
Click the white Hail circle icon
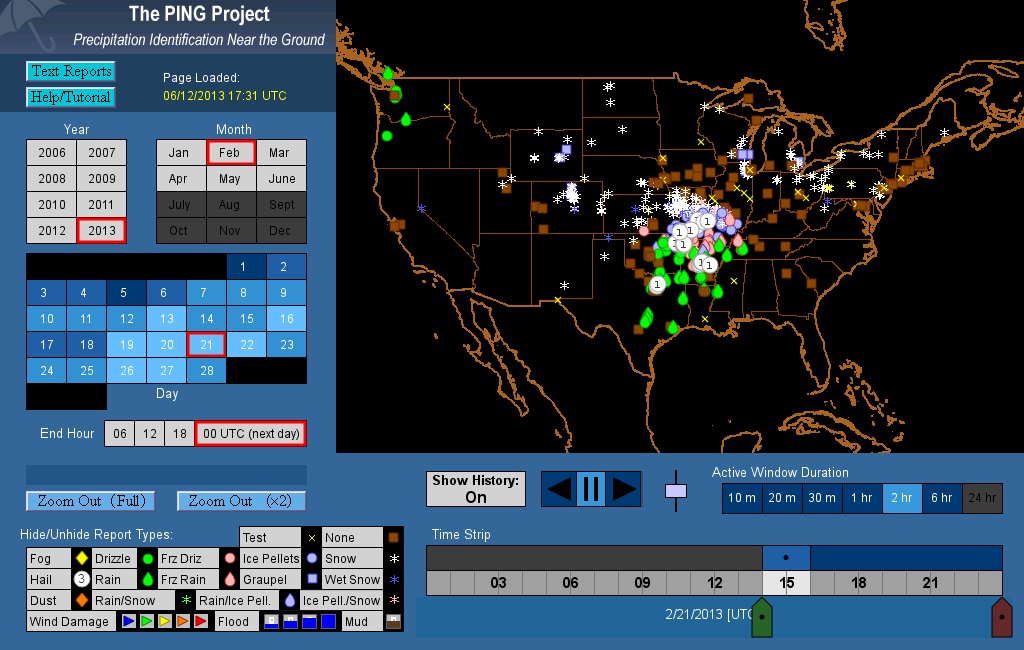82,579
